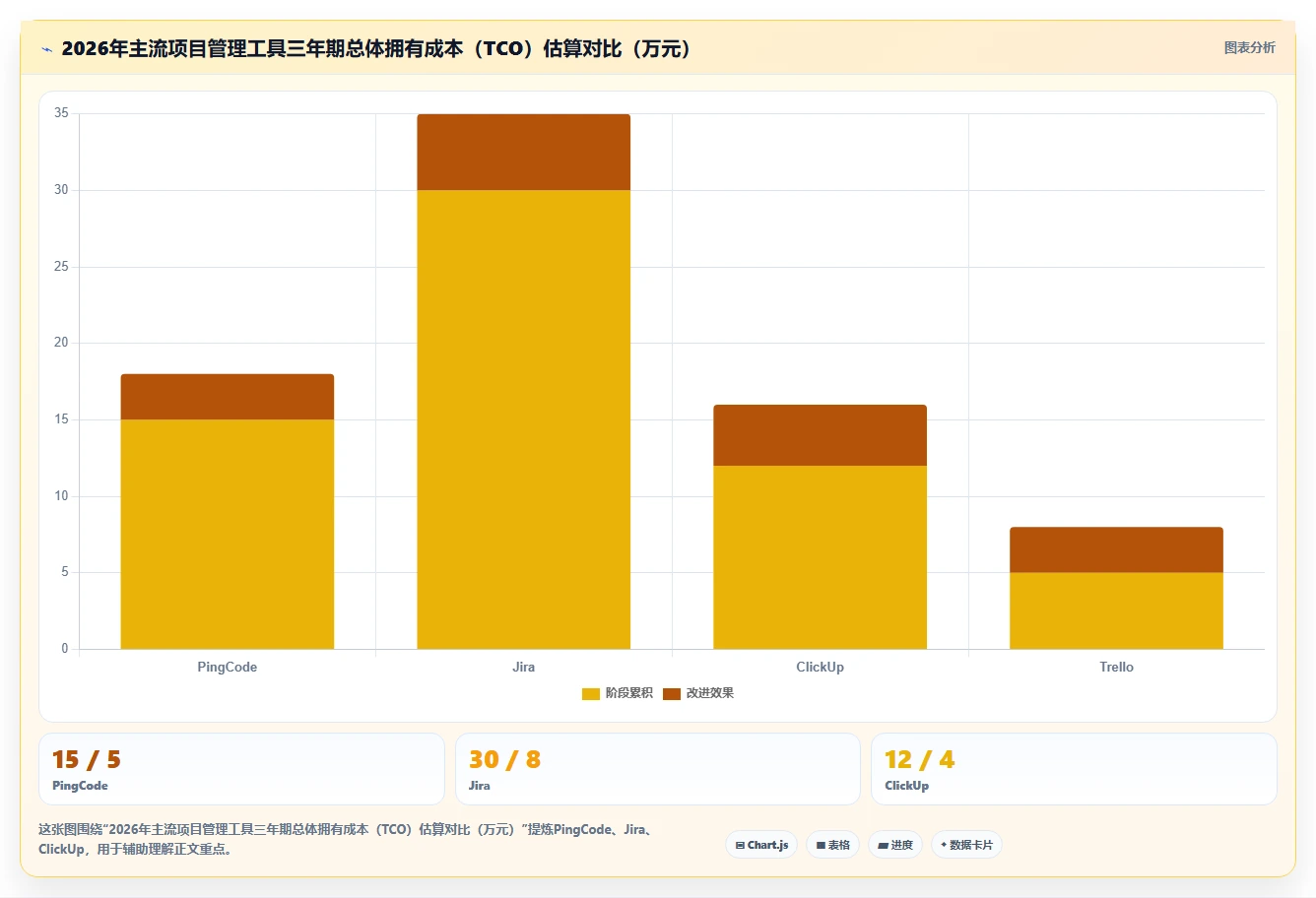This screenshot has width=1316, height=898.
Task: Click the y-axis value 35
Action: [x=61, y=113]
